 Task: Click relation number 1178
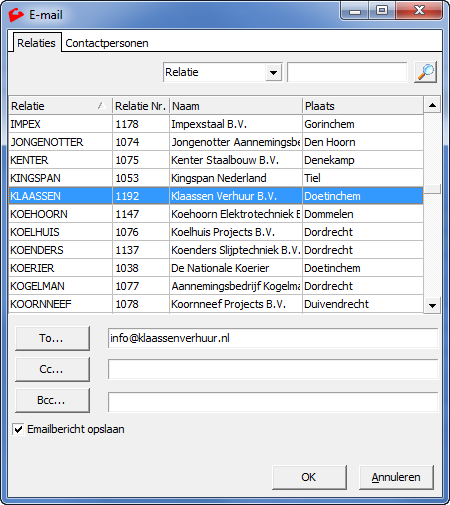click(127, 124)
